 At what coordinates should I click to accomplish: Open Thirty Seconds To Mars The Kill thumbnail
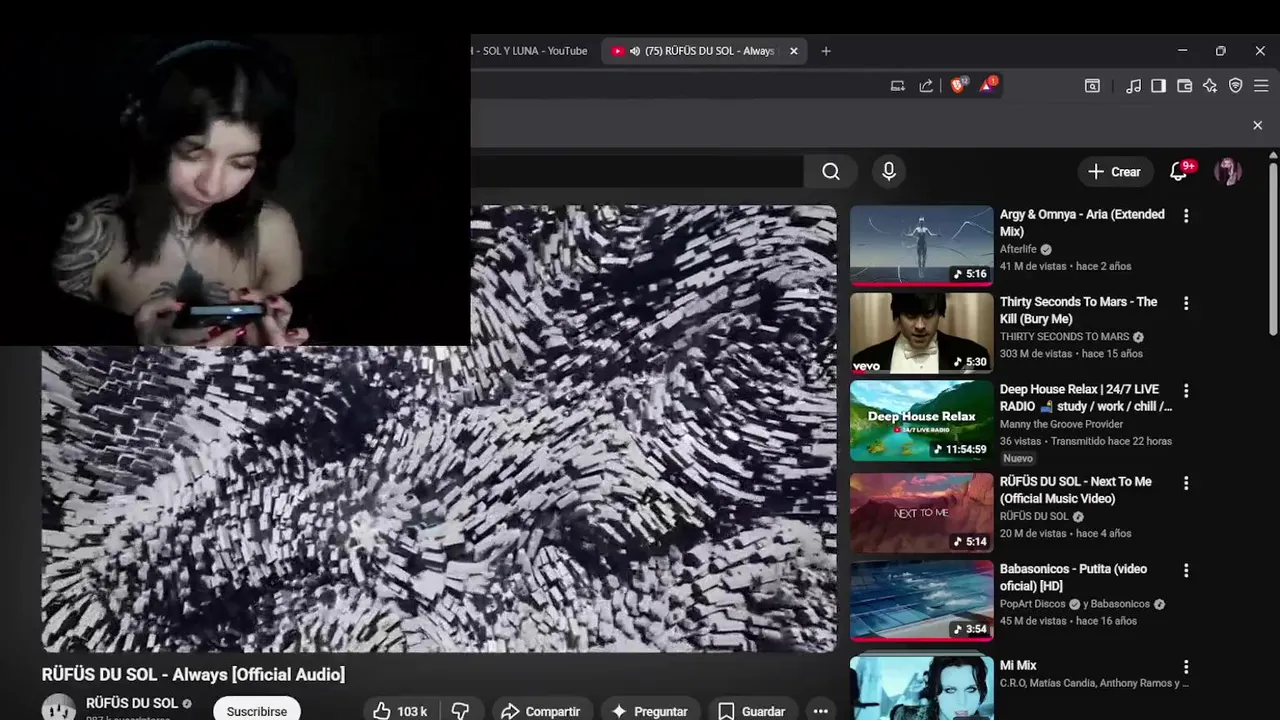coord(921,333)
